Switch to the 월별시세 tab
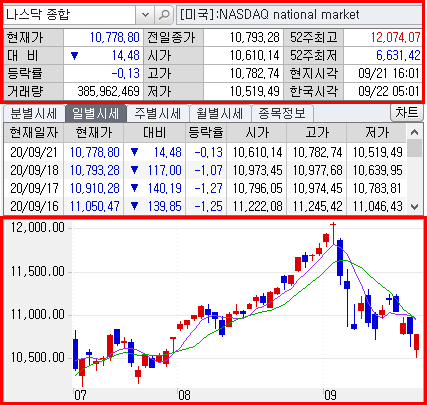Image resolution: width=427 pixels, height=405 pixels. coord(220,114)
